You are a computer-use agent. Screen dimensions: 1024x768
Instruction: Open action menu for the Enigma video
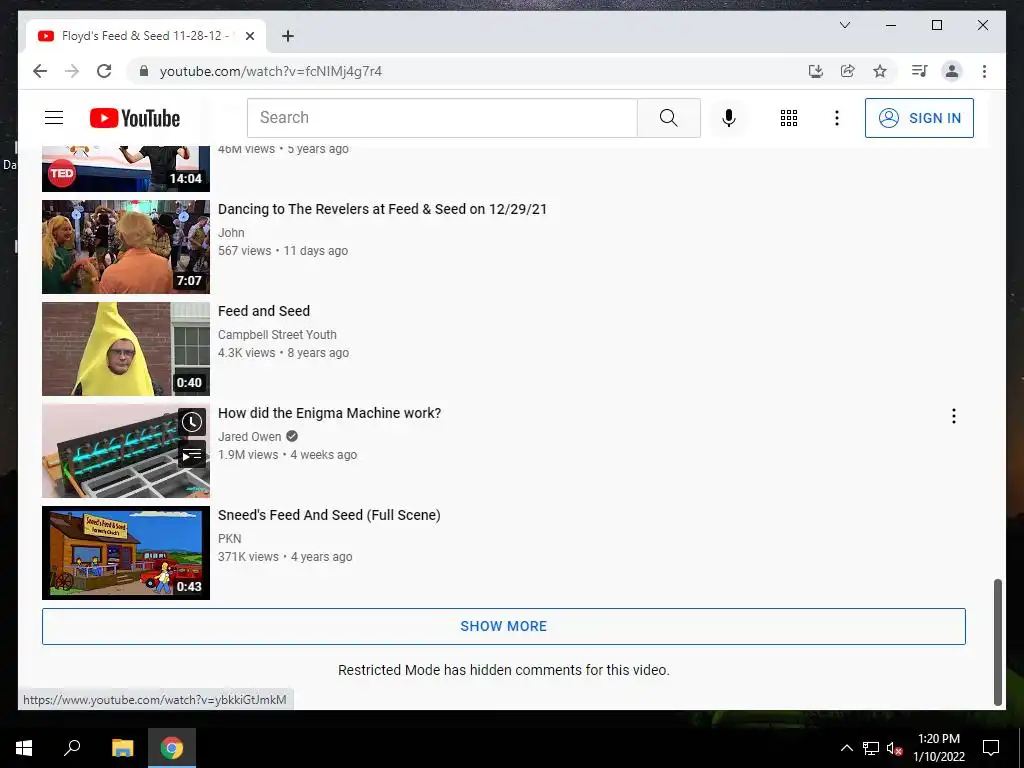tap(953, 416)
